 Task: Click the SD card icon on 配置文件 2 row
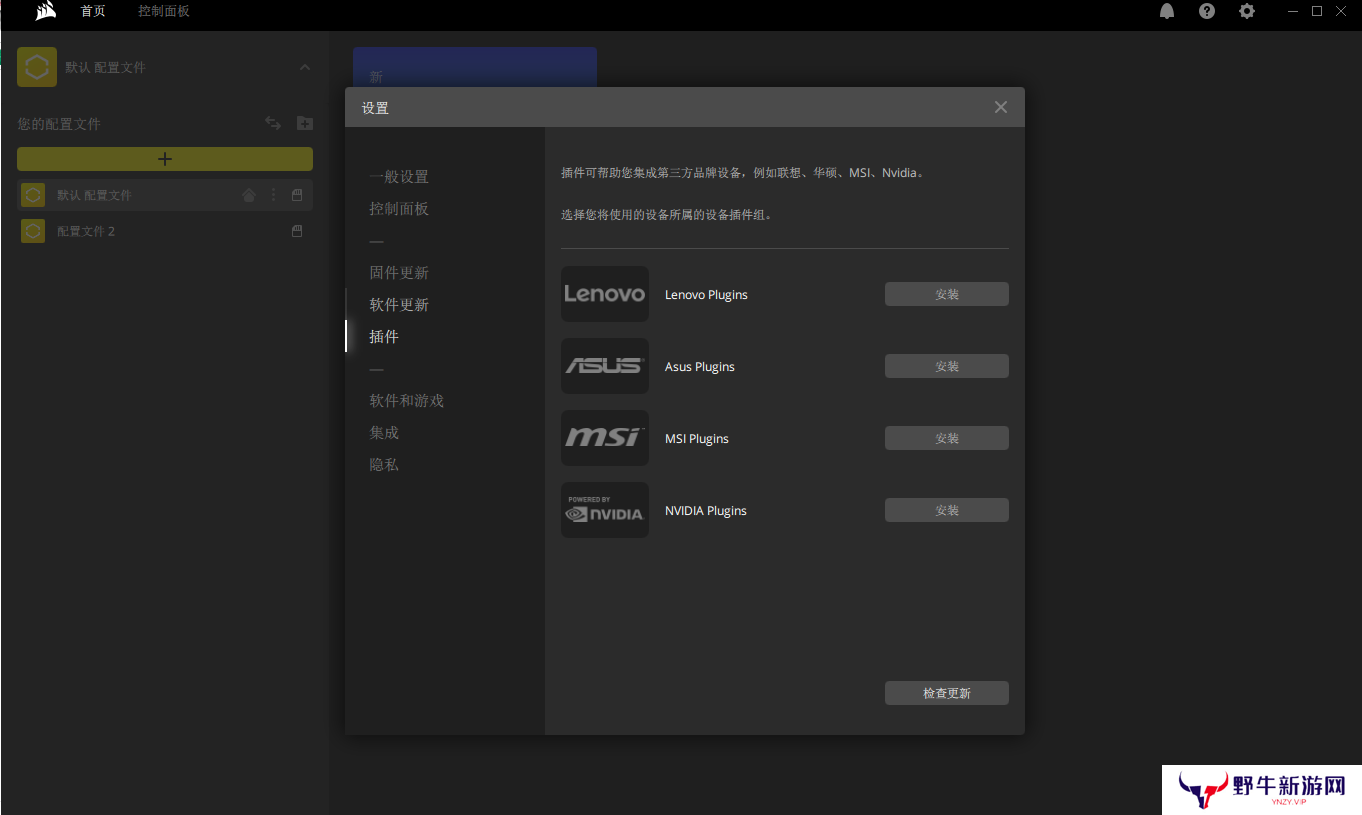(x=297, y=231)
